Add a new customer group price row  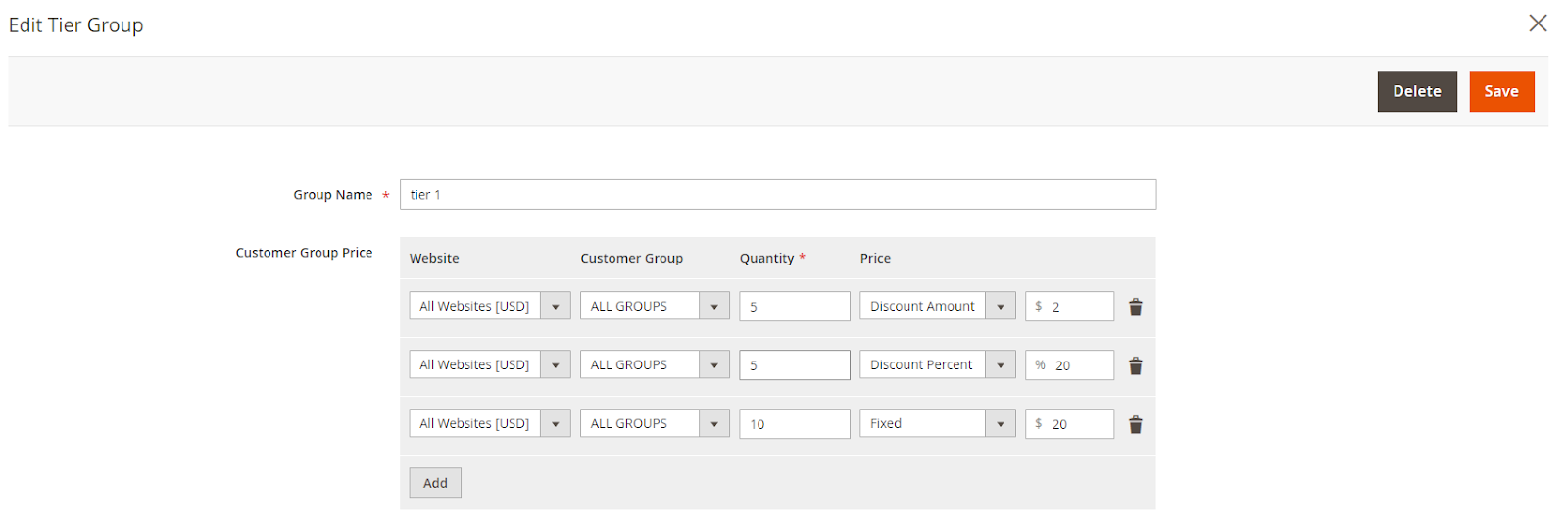pyautogui.click(x=435, y=483)
